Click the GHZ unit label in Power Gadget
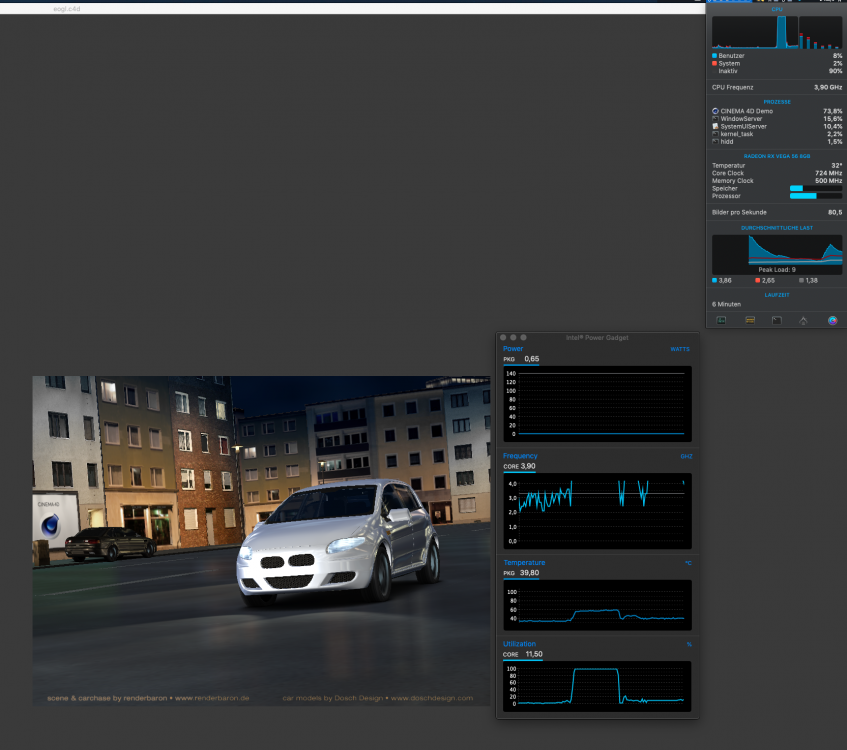This screenshot has width=847, height=750. click(686, 457)
